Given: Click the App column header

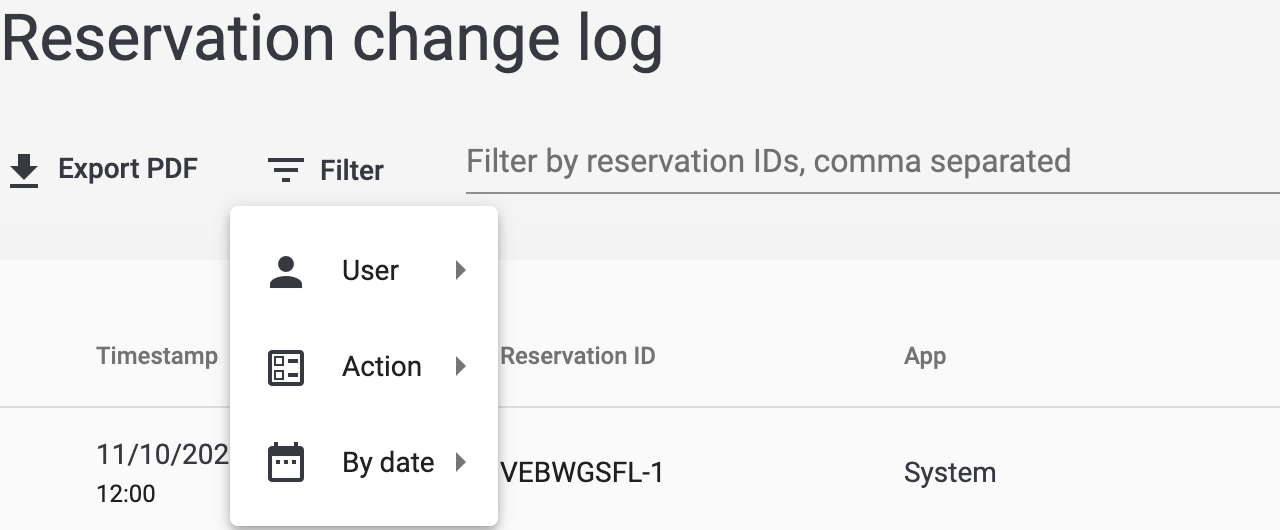Looking at the screenshot, I should tap(925, 357).
